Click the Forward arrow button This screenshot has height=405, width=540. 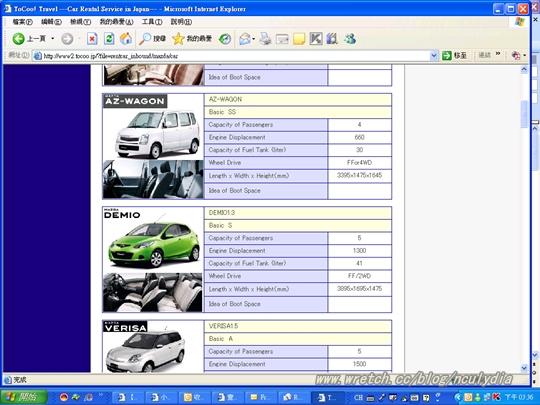(67, 39)
